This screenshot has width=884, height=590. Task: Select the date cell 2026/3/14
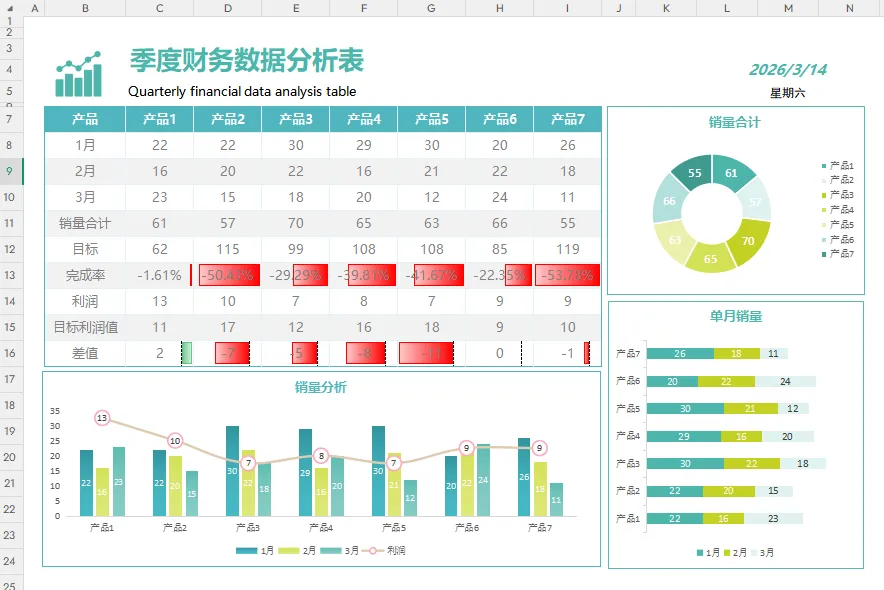point(788,69)
